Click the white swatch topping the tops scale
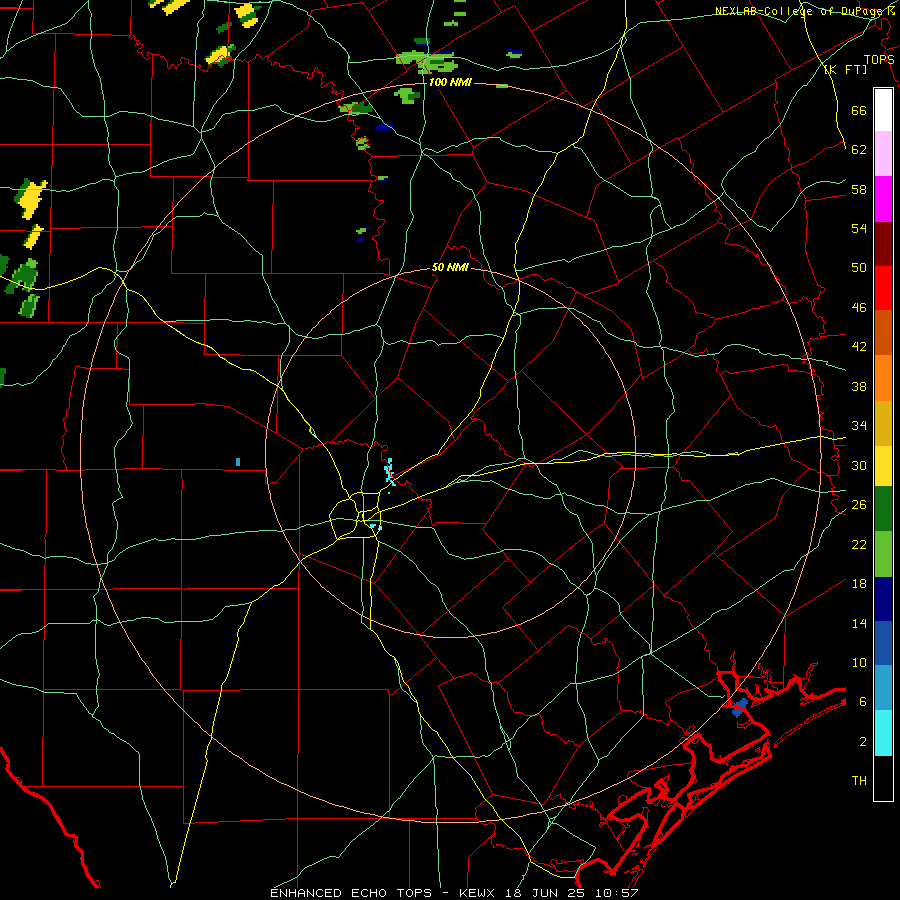 [x=883, y=110]
